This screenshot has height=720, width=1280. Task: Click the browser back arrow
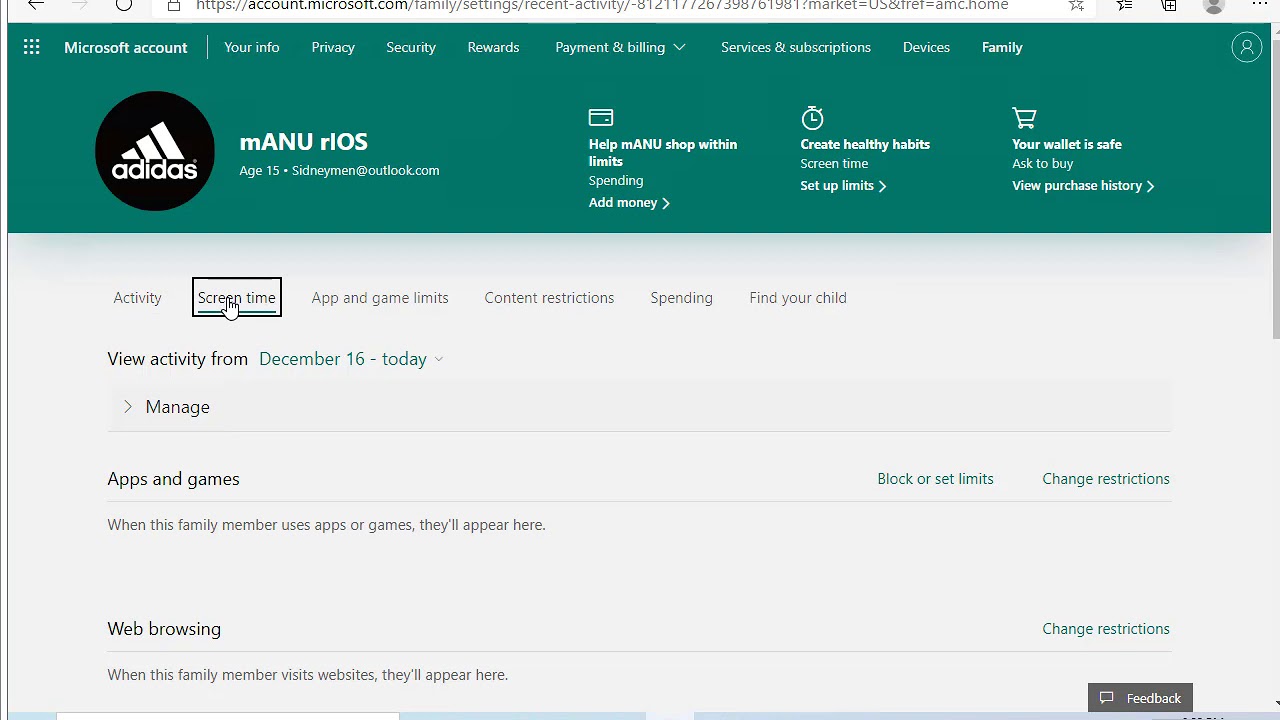[x=35, y=5]
